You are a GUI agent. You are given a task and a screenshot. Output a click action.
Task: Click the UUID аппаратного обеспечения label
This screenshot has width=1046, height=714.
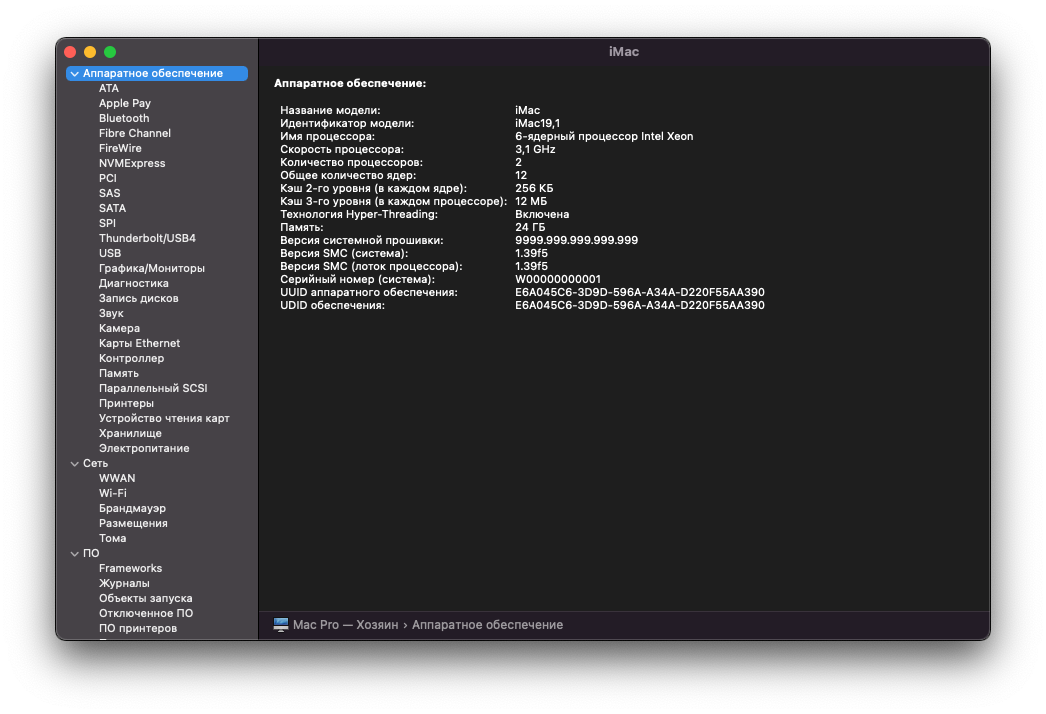(x=369, y=292)
